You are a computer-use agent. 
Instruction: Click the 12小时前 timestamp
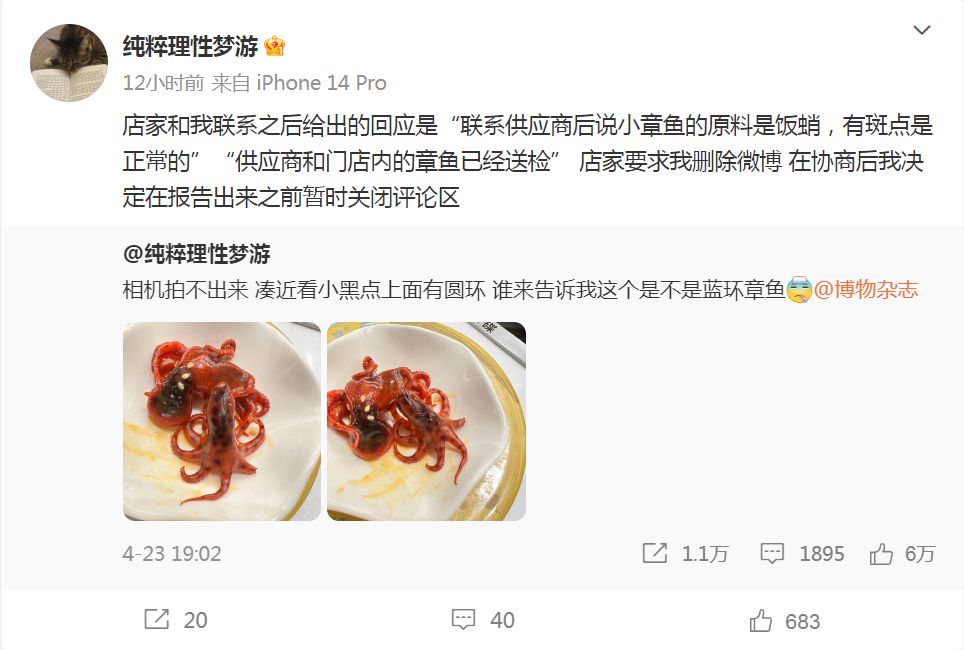tap(163, 83)
